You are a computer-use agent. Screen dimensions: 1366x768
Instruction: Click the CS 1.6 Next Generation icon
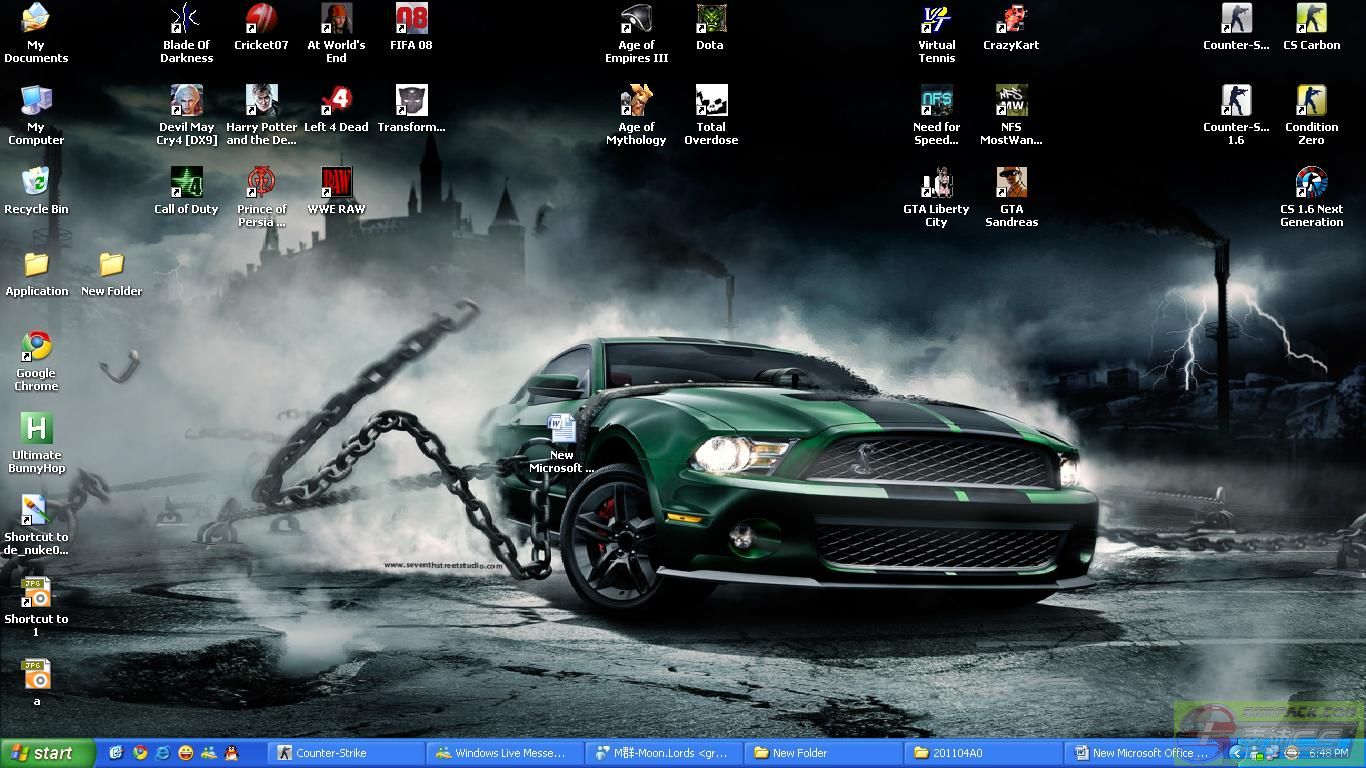1311,184
